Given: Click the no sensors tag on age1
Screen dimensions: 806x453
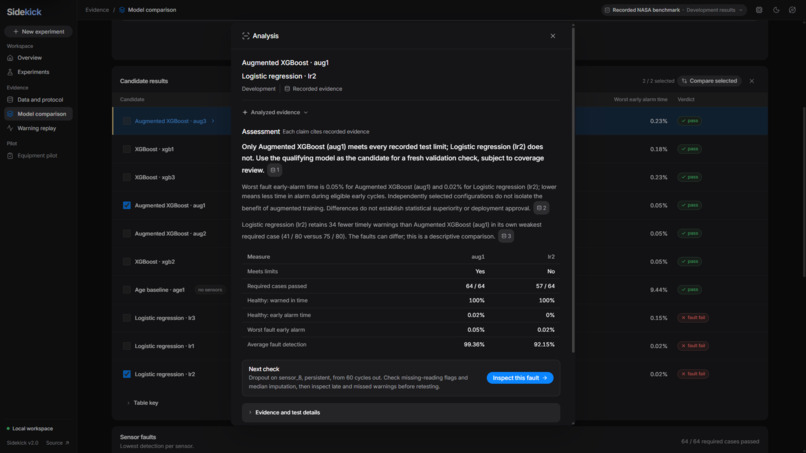Looking at the screenshot, I should 210,290.
